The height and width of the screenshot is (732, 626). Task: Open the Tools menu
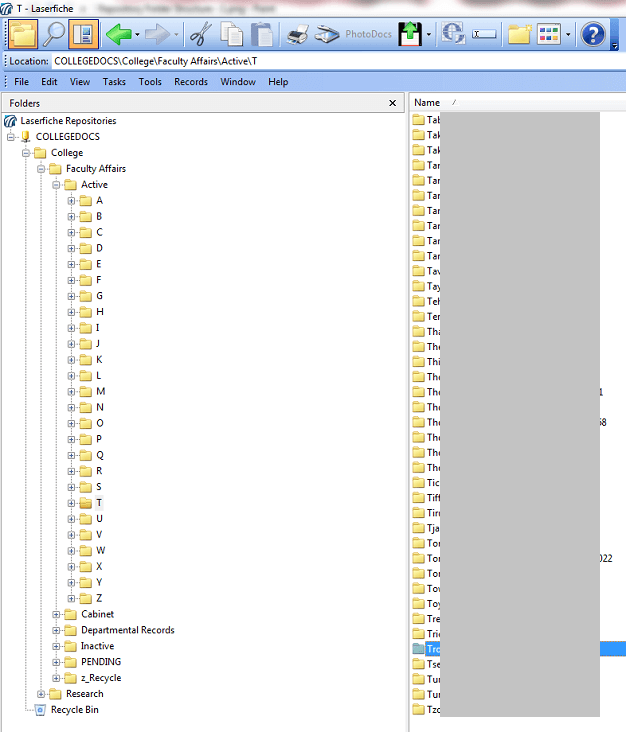(x=150, y=82)
